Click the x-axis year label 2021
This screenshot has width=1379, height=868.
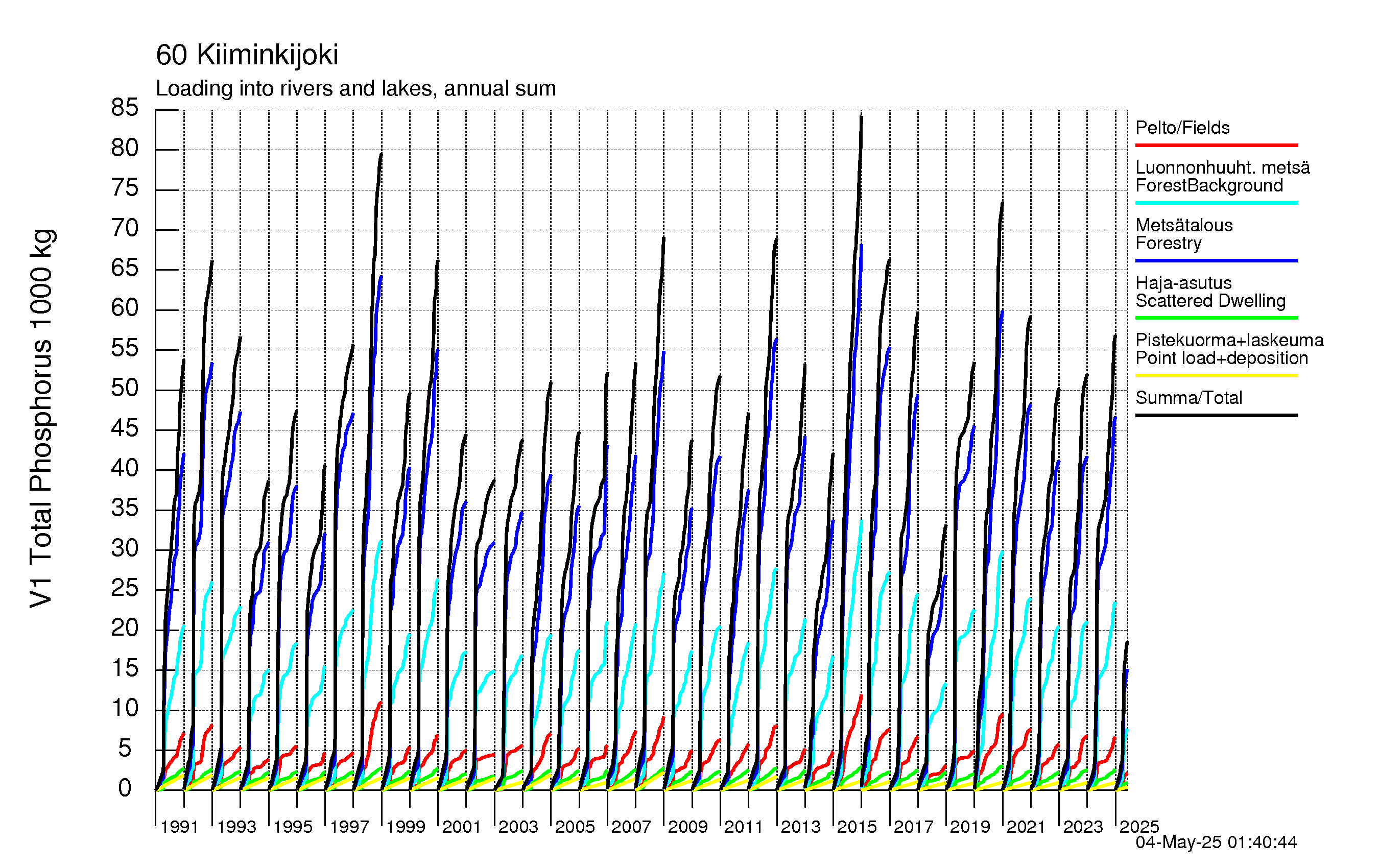[1026, 827]
